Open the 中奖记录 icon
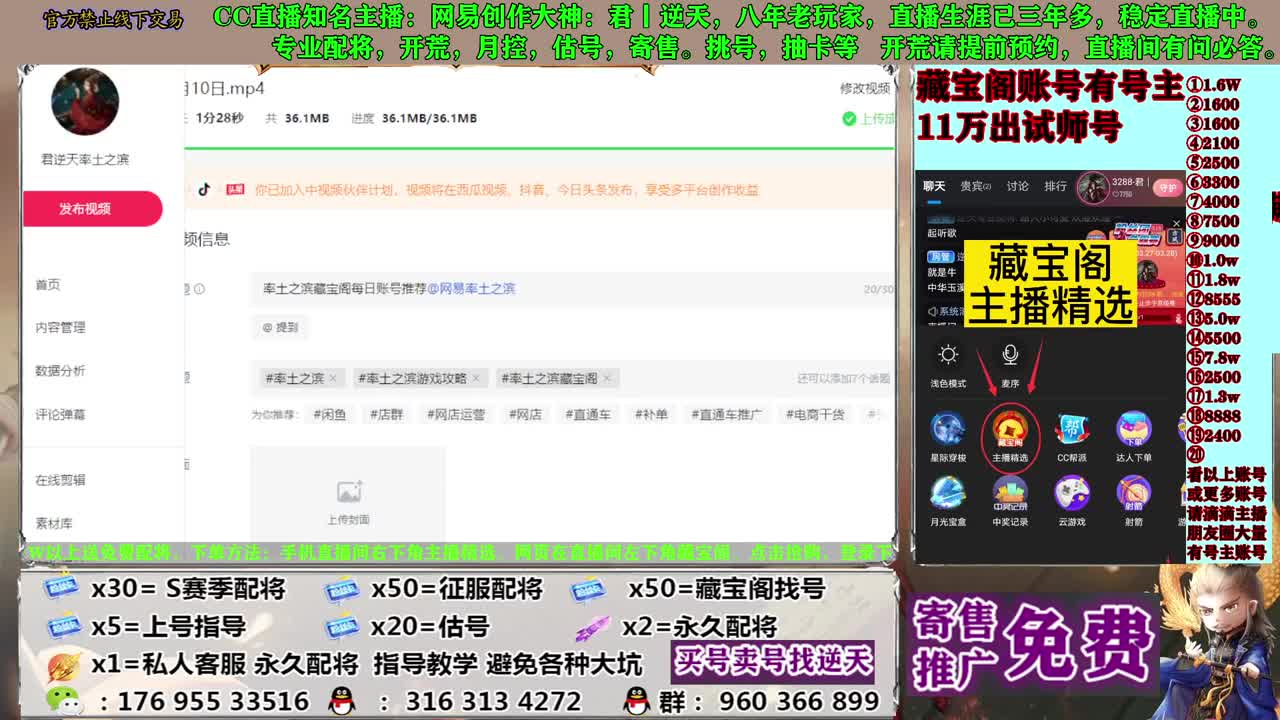This screenshot has width=1280, height=720. tap(1010, 493)
